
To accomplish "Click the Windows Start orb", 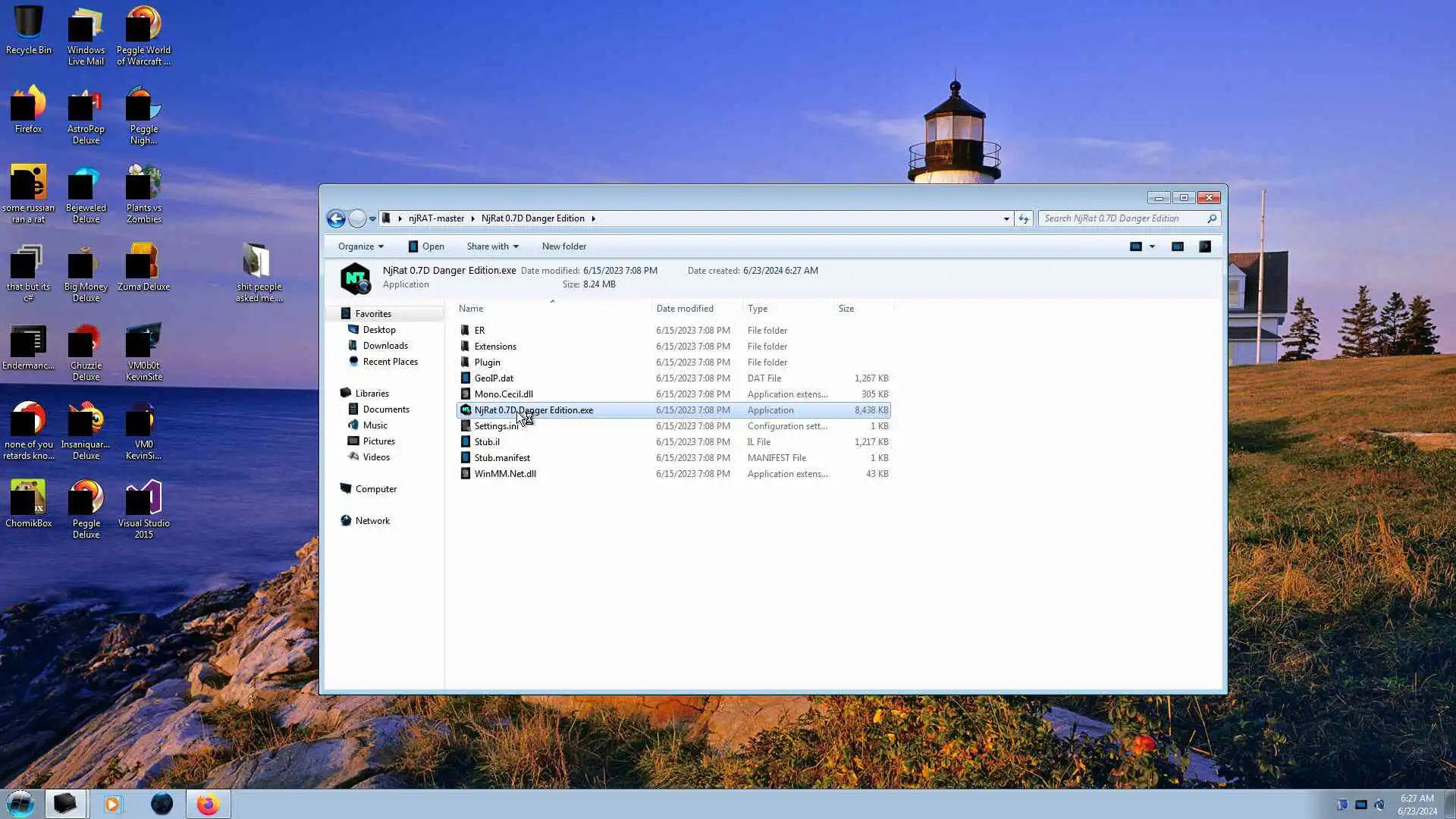I will point(20,804).
